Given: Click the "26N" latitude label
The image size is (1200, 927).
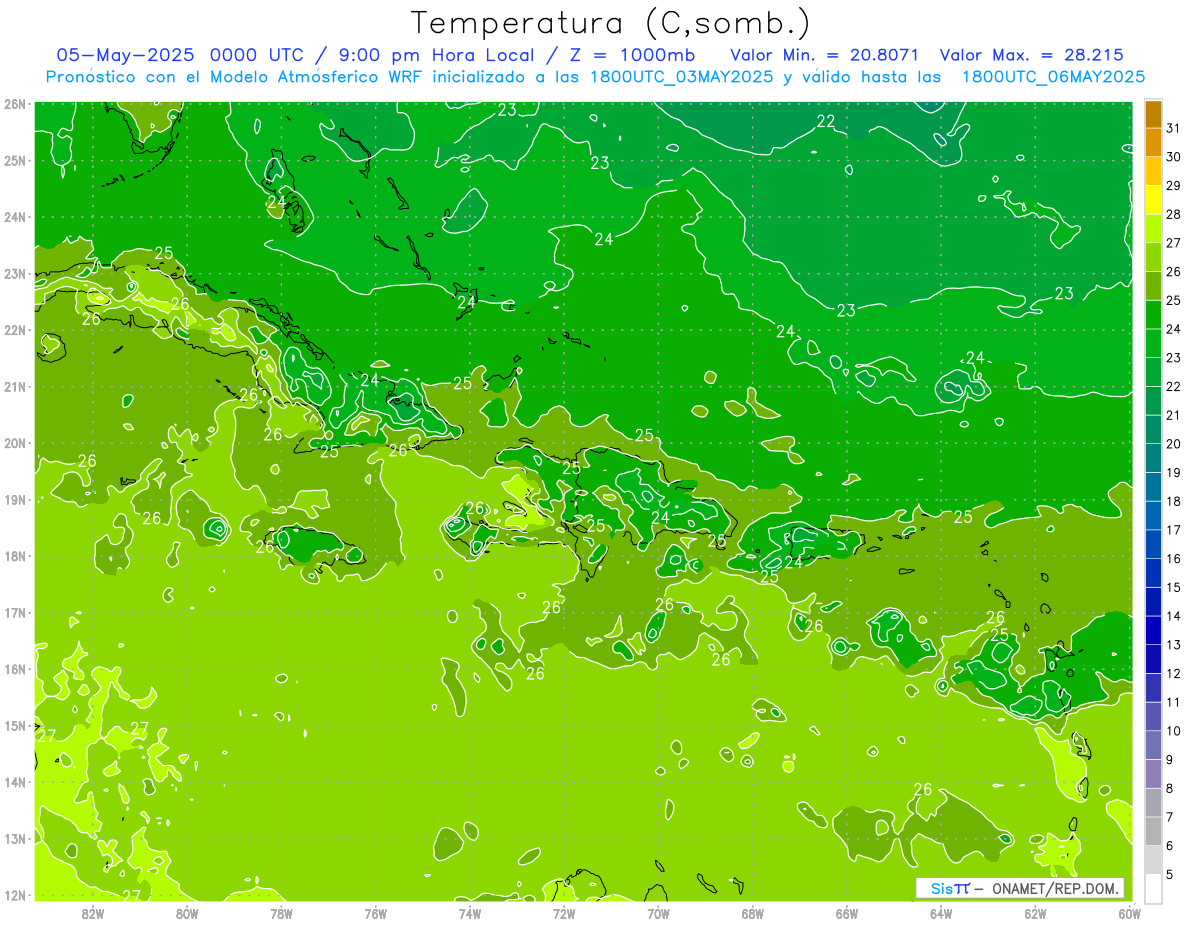Looking at the screenshot, I should pyautogui.click(x=15, y=104).
